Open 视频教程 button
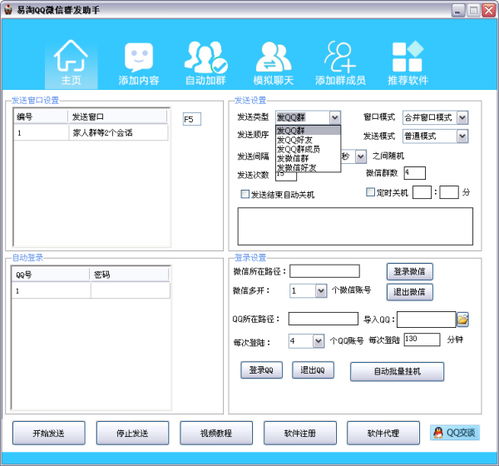Viewport: 499px width, 466px height. click(x=216, y=433)
